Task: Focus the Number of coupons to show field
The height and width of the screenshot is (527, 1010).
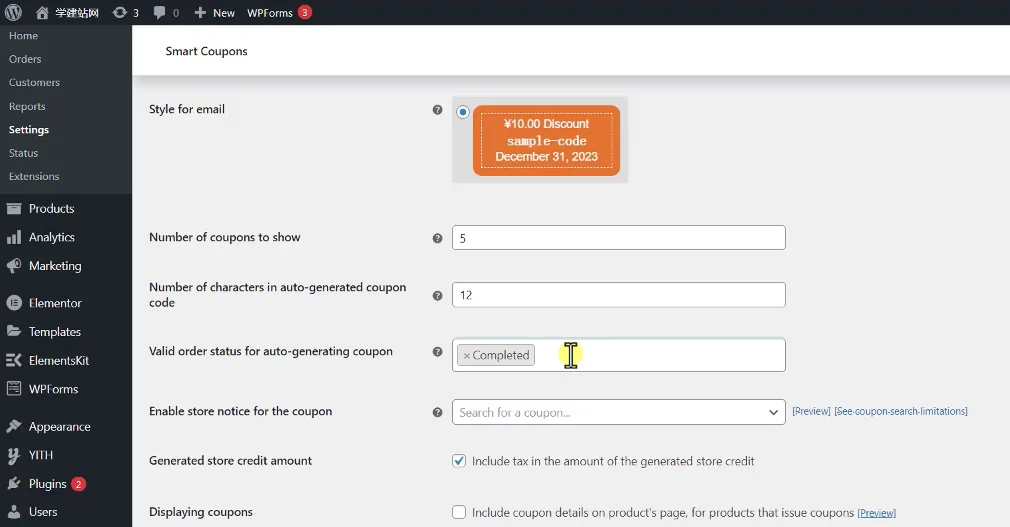Action: 618,238
